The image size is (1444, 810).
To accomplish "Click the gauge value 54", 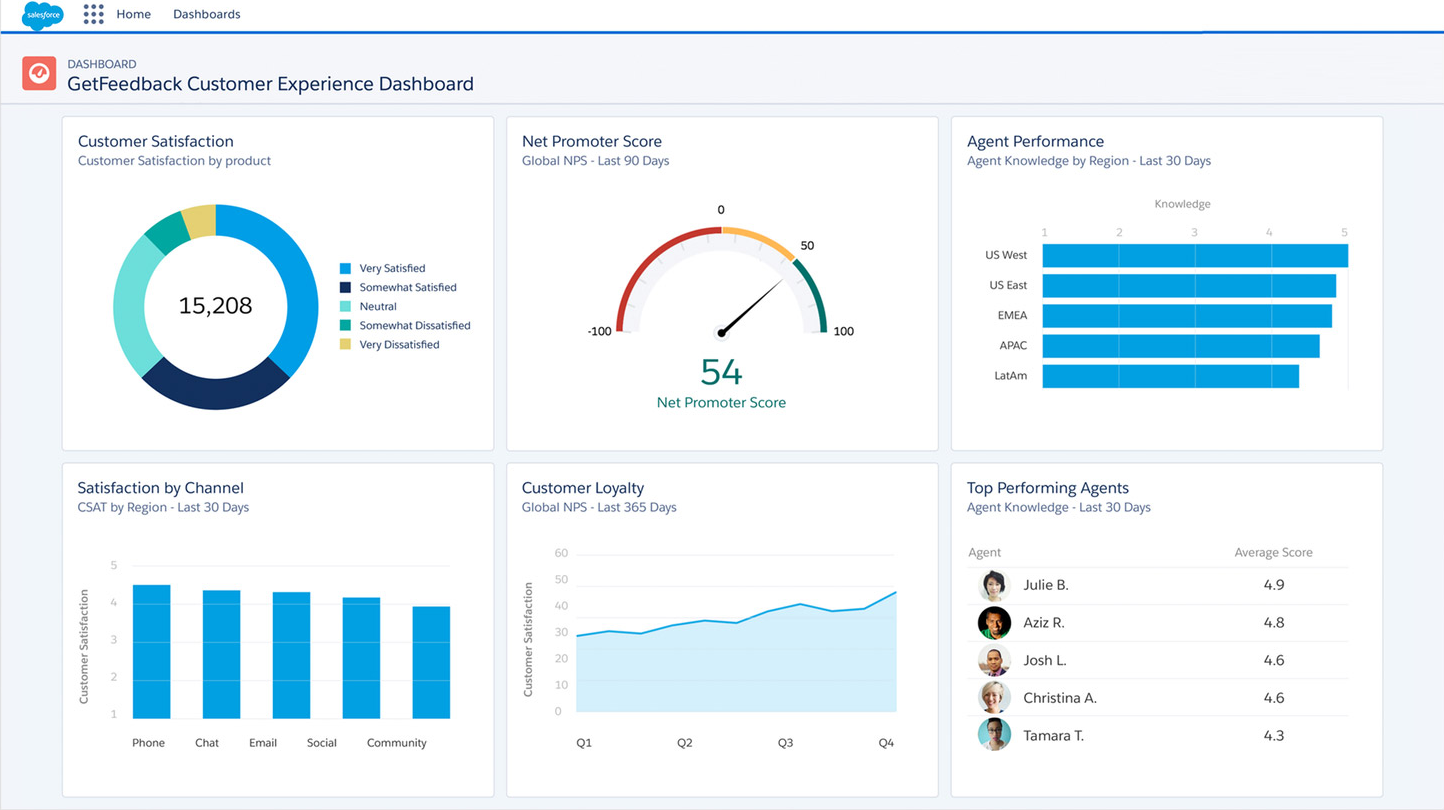I will [721, 372].
